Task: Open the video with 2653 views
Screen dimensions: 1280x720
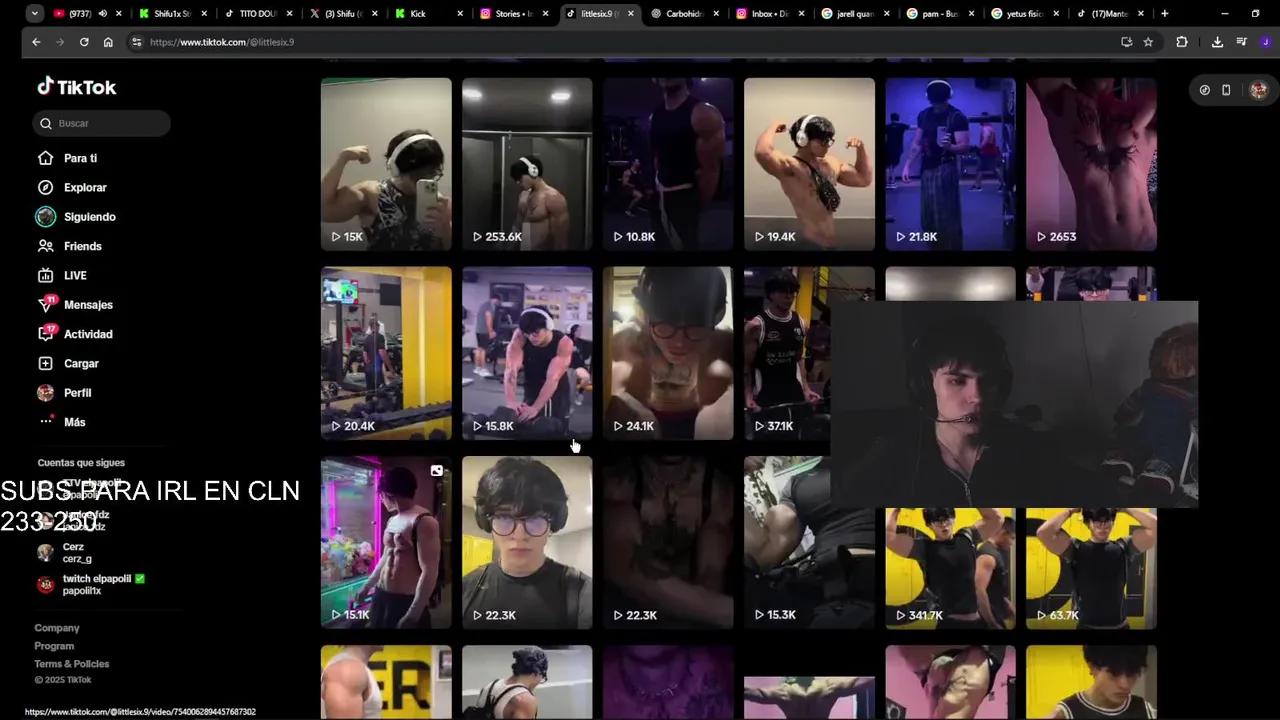Action: coord(1091,164)
